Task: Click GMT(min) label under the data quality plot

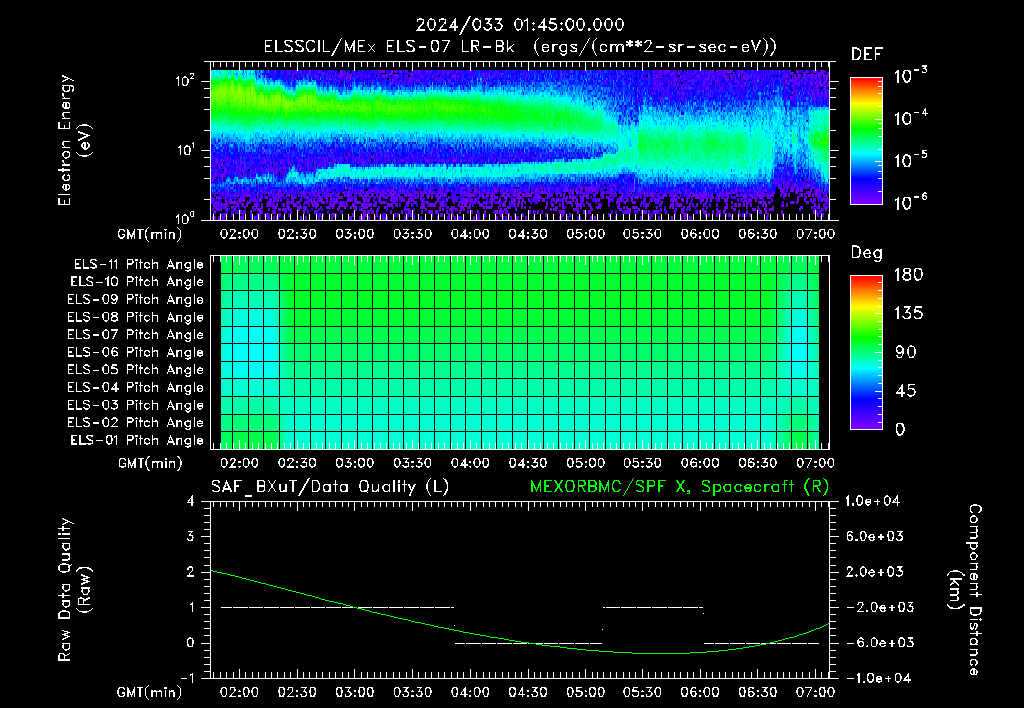Action: click(x=150, y=692)
